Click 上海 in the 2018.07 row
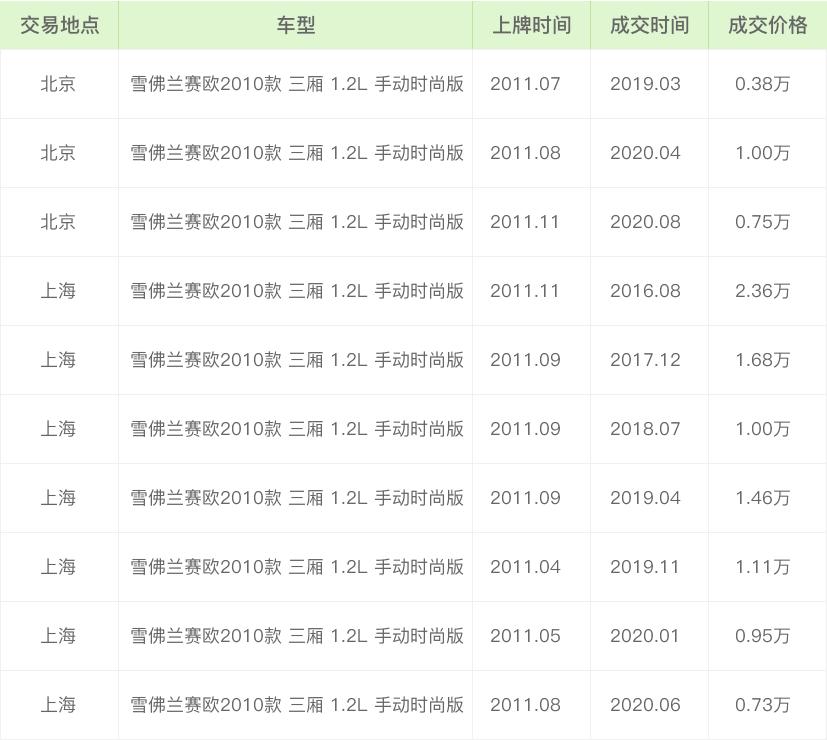Image resolution: width=827 pixels, height=740 pixels. 58,429
